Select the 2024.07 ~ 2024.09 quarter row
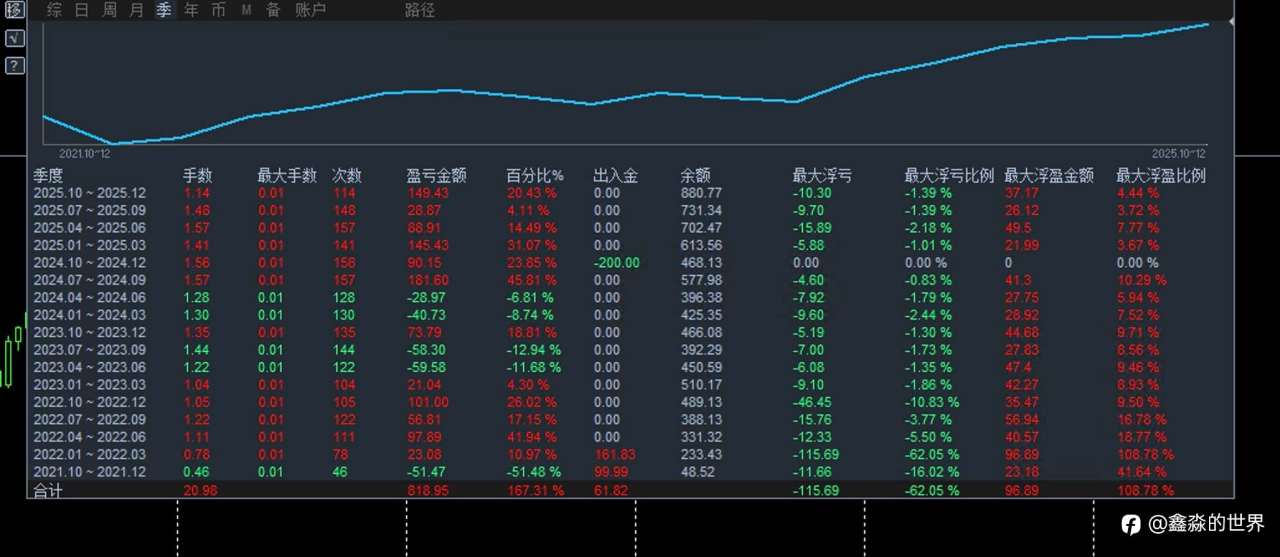This screenshot has width=1280, height=557. [630, 280]
